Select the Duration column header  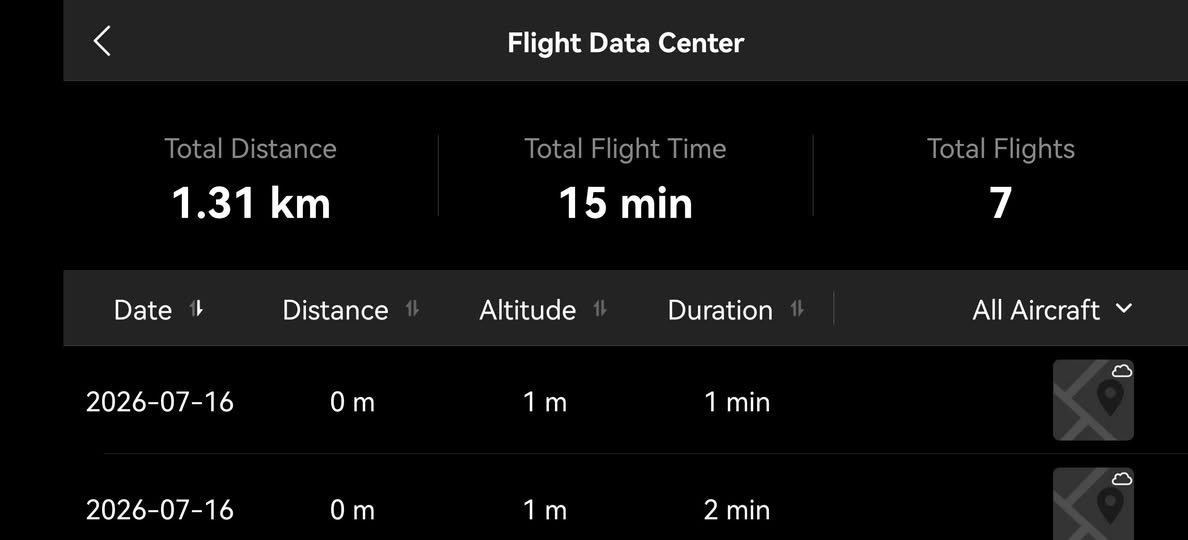coord(720,310)
